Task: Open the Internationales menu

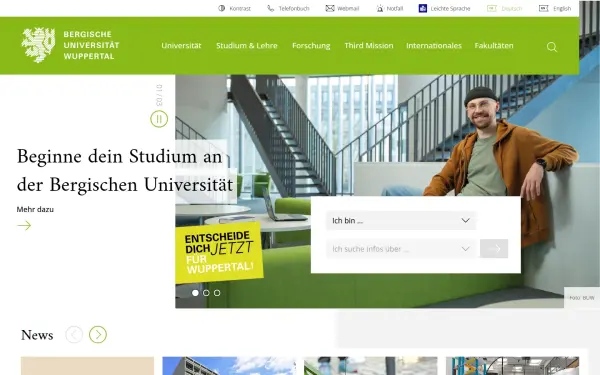Action: 434,46
